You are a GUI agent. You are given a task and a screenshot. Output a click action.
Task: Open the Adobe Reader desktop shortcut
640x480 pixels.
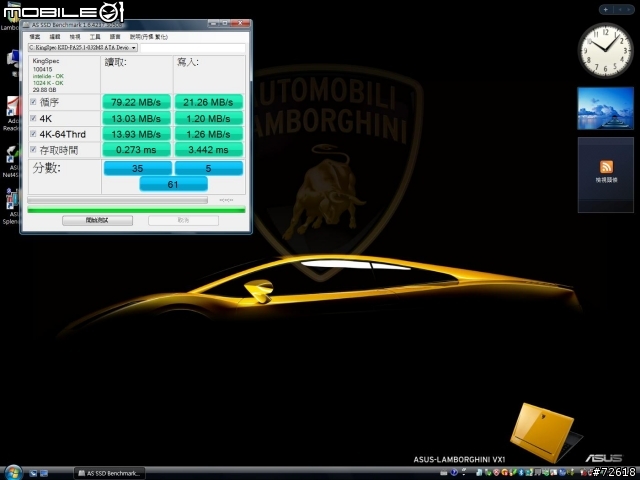[12, 114]
